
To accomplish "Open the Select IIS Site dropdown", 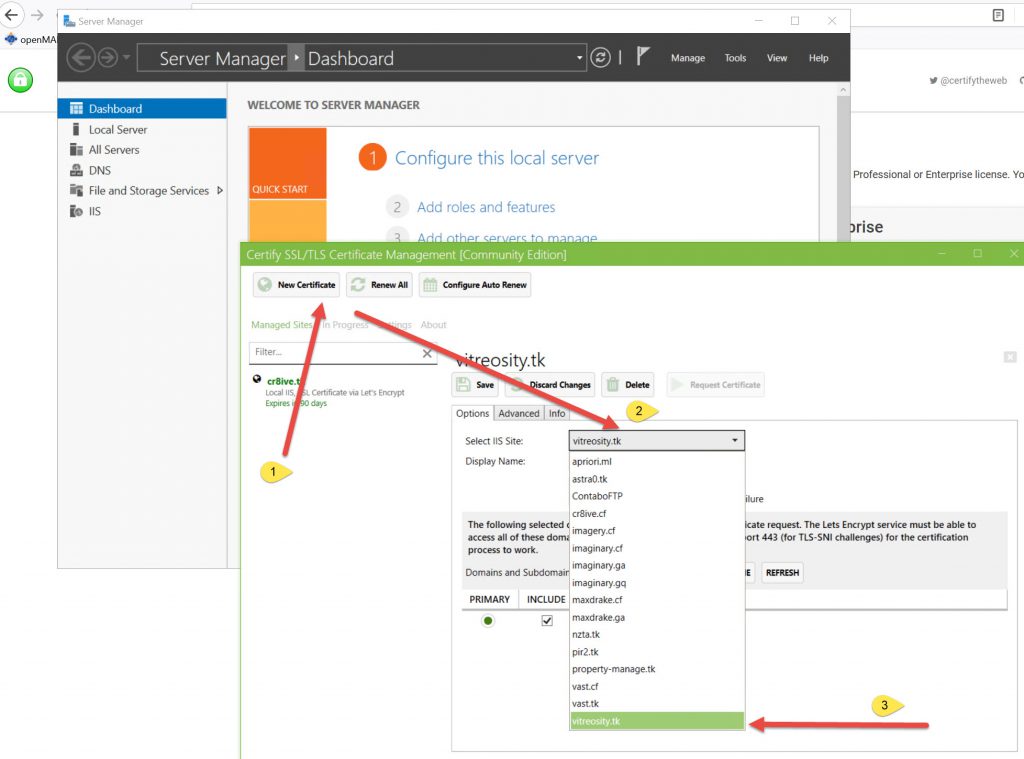I will [x=656, y=440].
